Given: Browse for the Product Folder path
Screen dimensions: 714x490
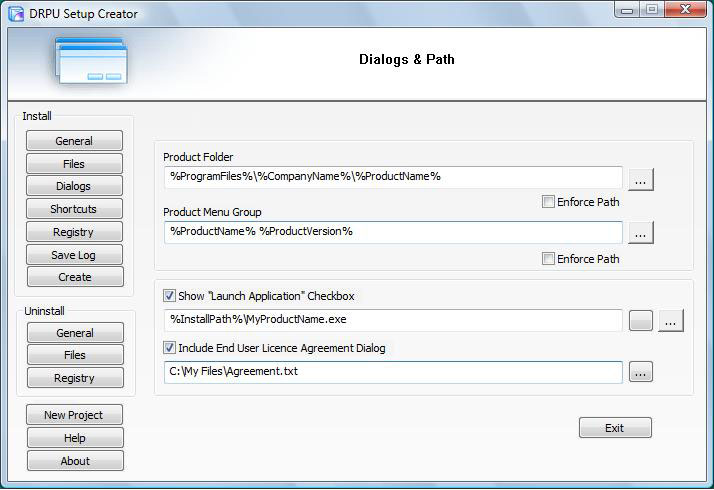Looking at the screenshot, I should [641, 179].
